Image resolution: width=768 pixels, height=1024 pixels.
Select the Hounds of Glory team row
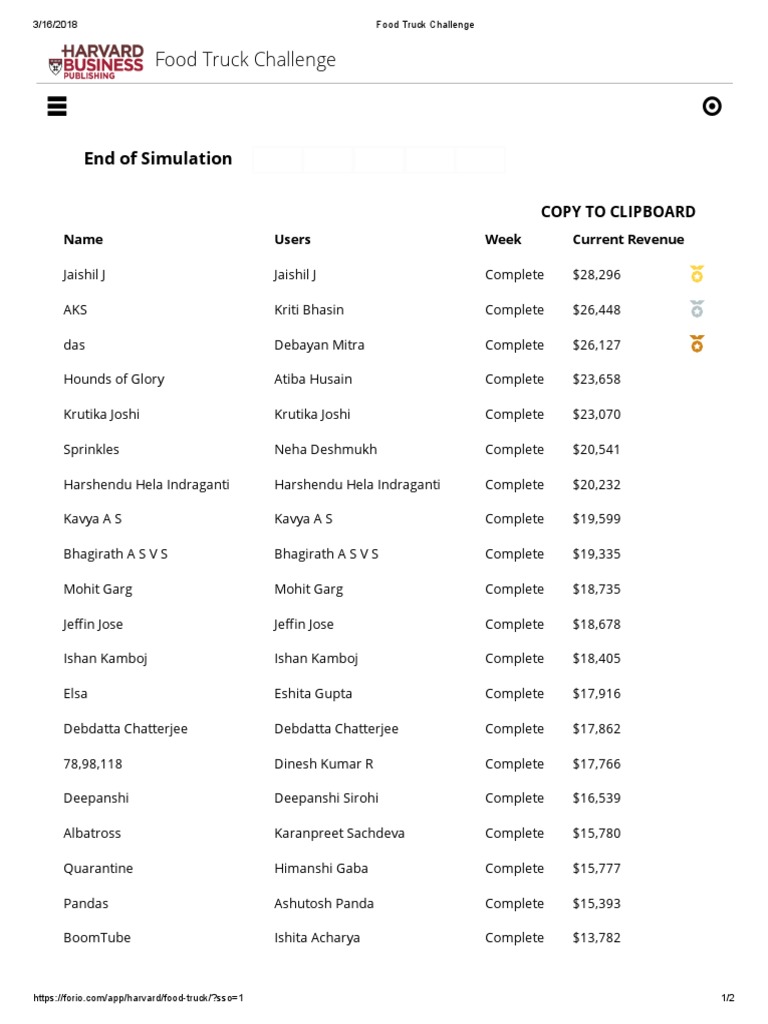click(x=114, y=379)
